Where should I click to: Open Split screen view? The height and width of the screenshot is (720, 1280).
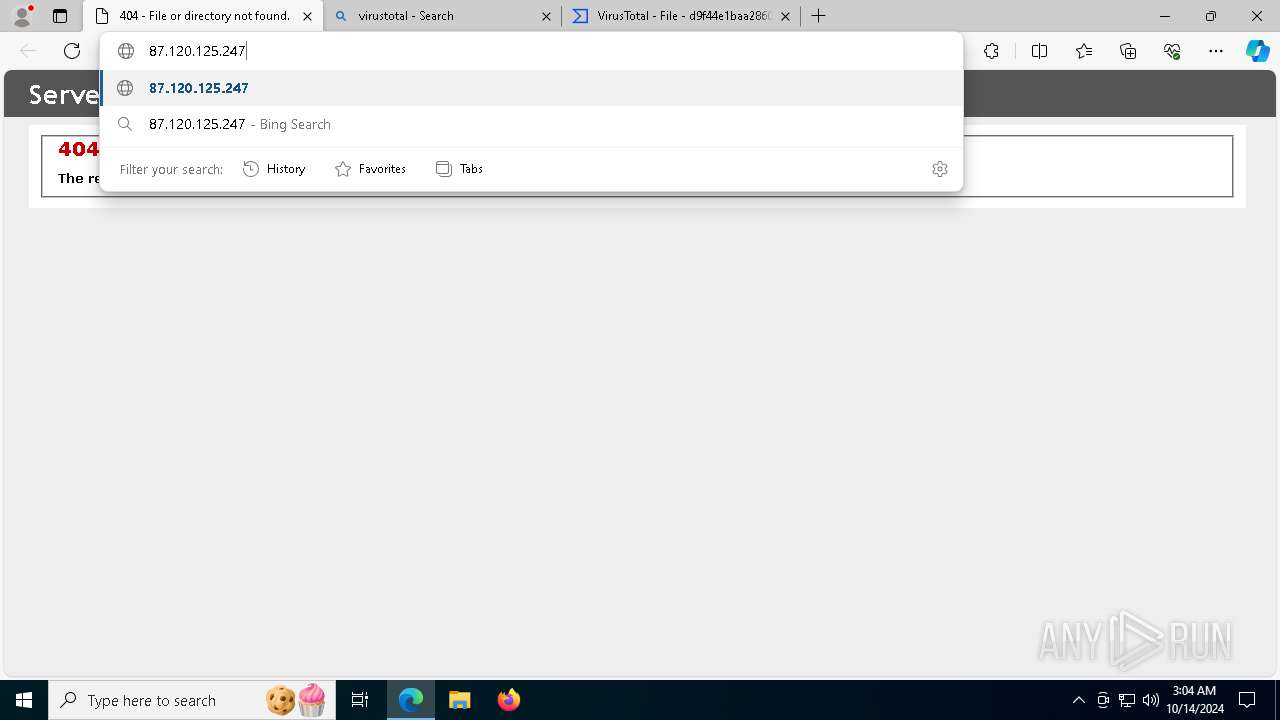click(1039, 51)
